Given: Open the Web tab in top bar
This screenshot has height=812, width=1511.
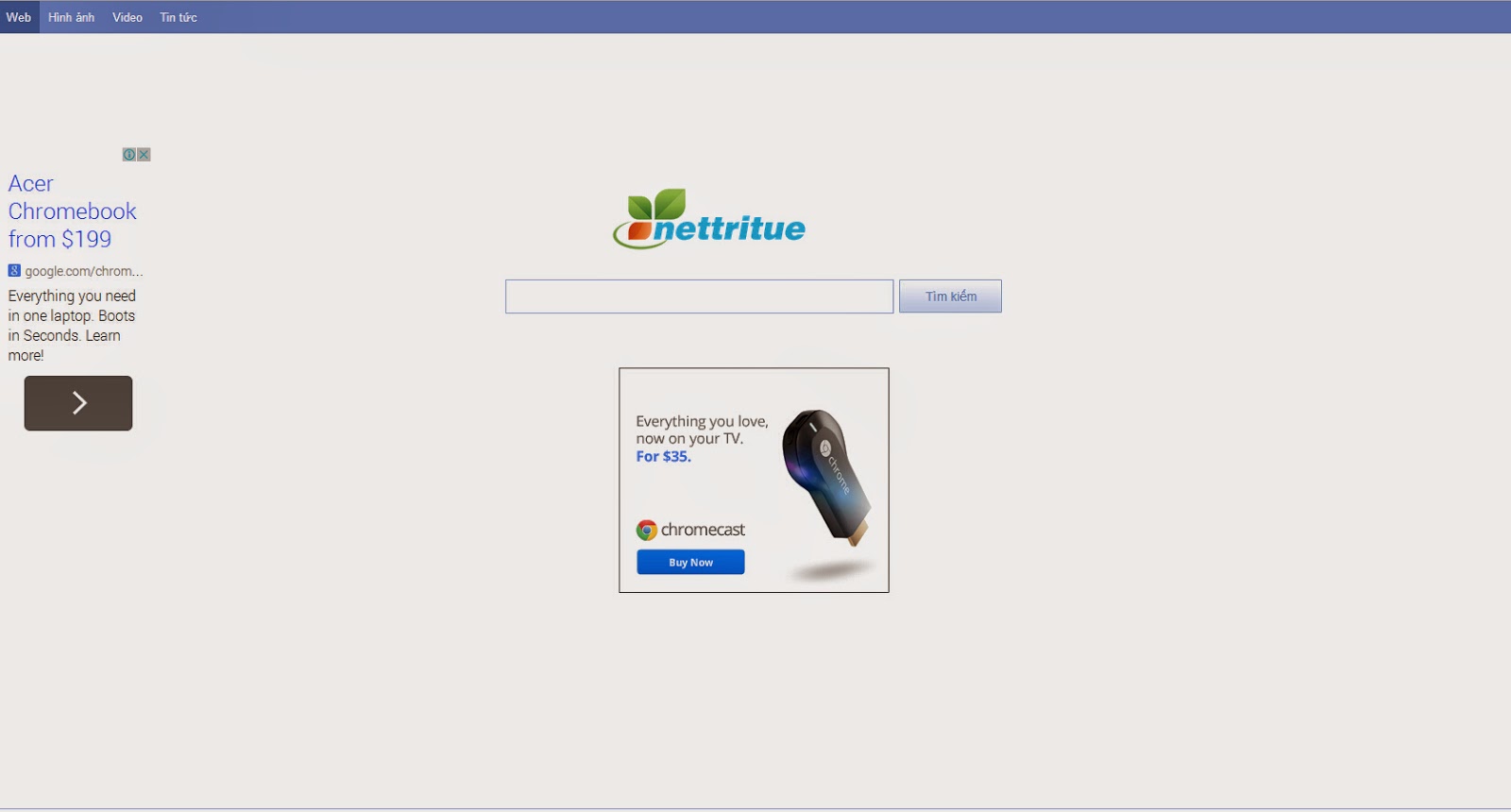Looking at the screenshot, I should (x=19, y=17).
